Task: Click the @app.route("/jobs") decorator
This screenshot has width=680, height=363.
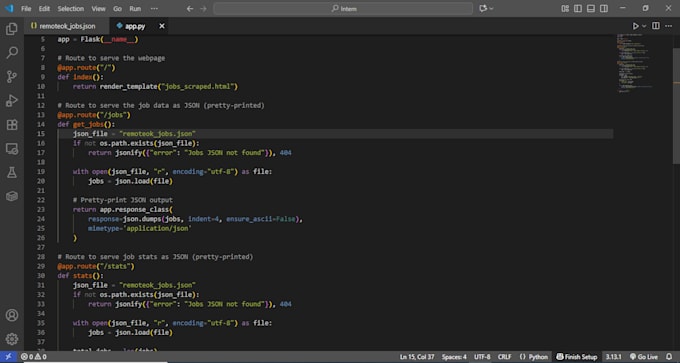Action: click(94, 115)
